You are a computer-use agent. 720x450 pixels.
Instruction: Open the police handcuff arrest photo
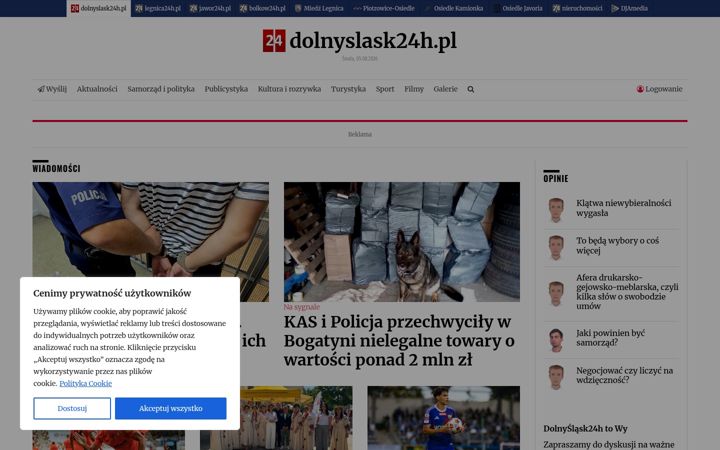click(x=151, y=230)
